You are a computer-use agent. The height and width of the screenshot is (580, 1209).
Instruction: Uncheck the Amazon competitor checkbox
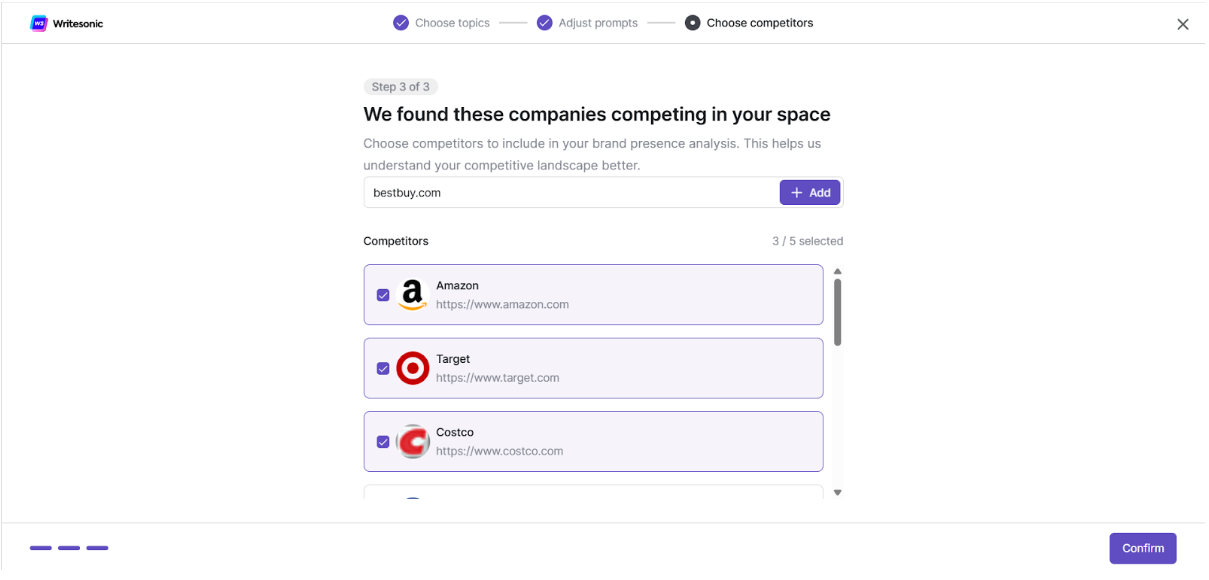(x=383, y=295)
